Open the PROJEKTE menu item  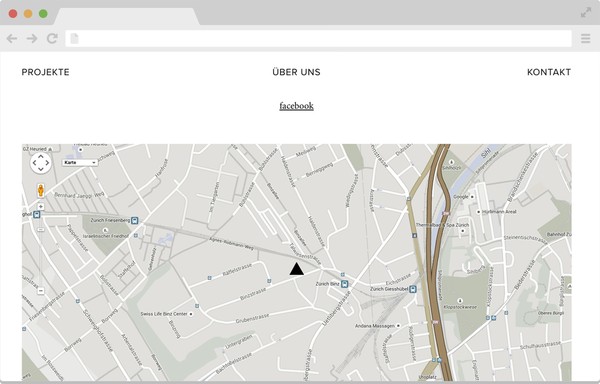point(45,72)
